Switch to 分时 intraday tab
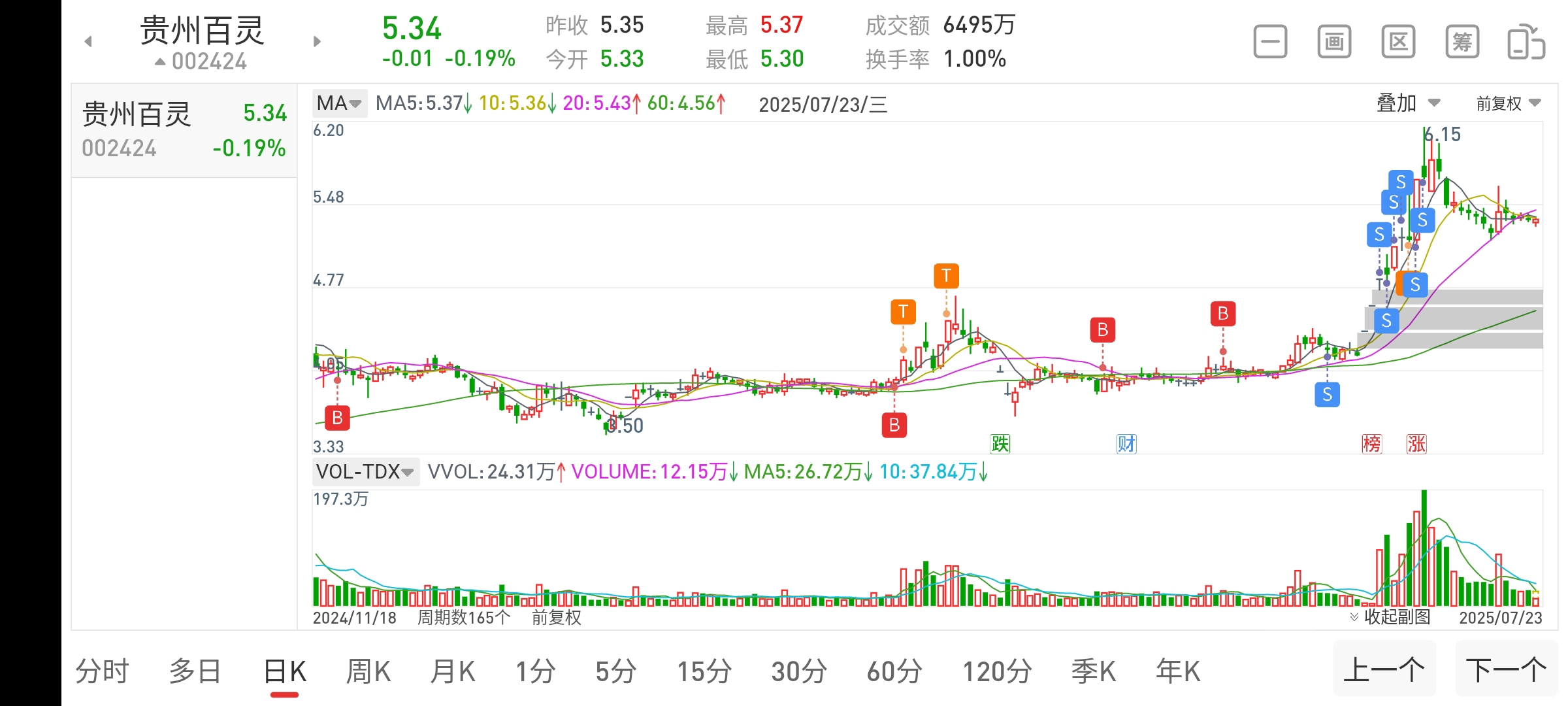This screenshot has width=1568, height=706. pos(102,671)
